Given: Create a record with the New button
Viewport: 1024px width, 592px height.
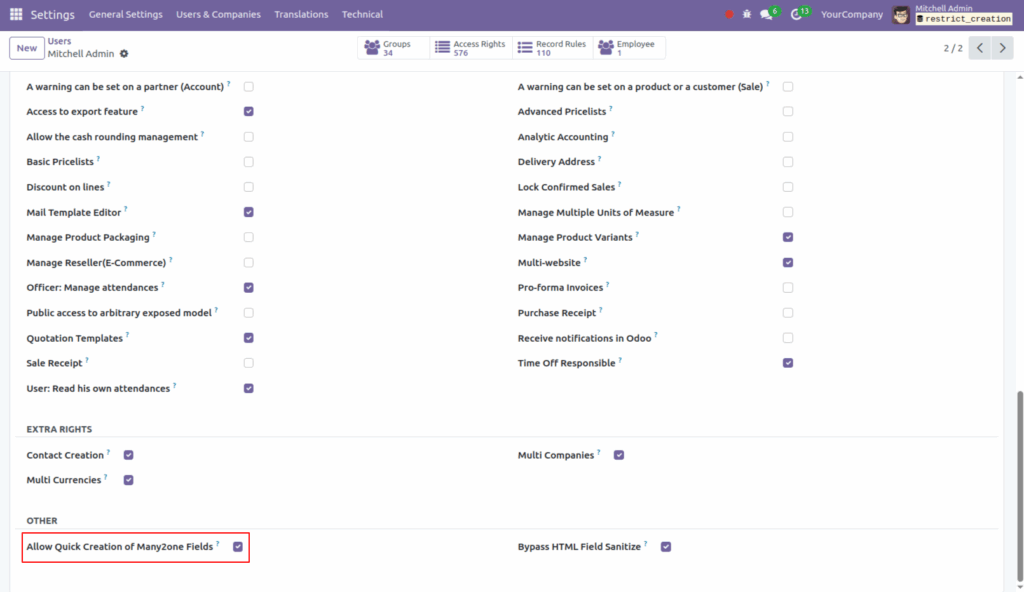Looking at the screenshot, I should 26,47.
